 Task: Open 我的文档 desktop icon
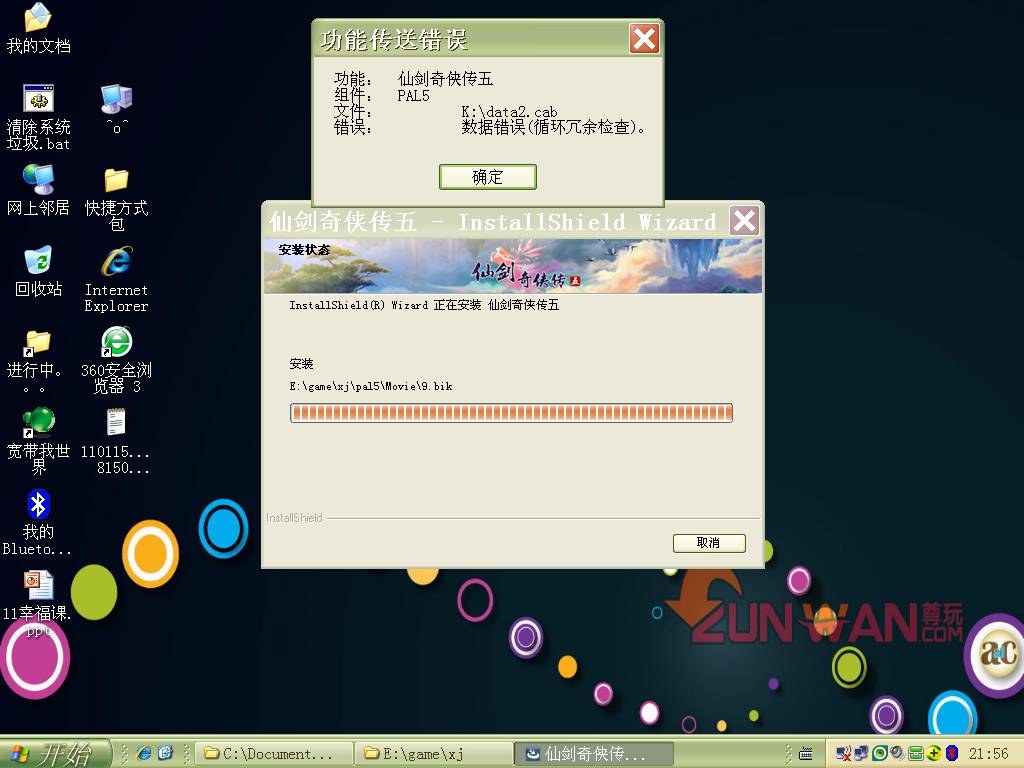coord(39,28)
